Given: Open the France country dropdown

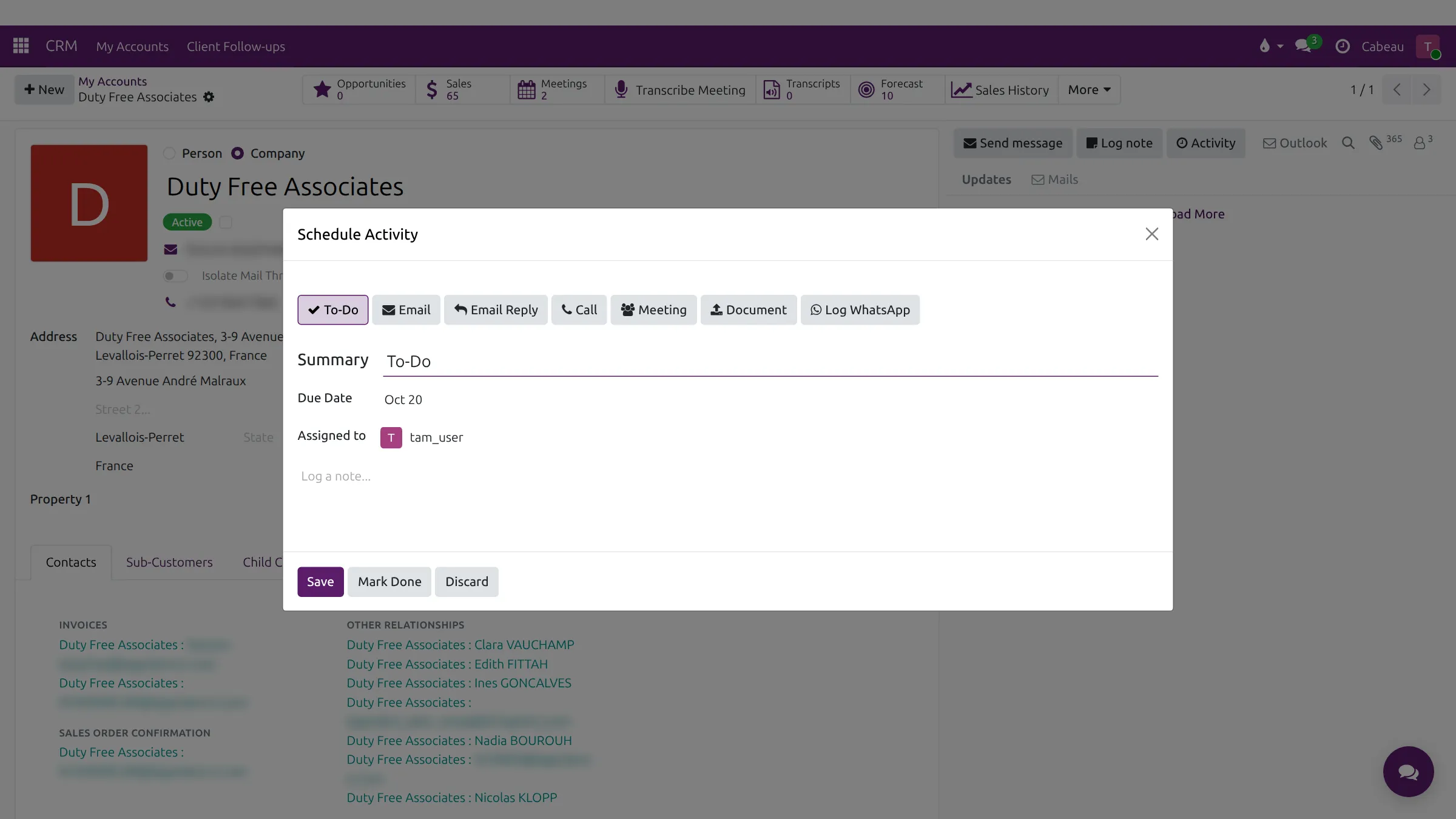Looking at the screenshot, I should 114,466.
